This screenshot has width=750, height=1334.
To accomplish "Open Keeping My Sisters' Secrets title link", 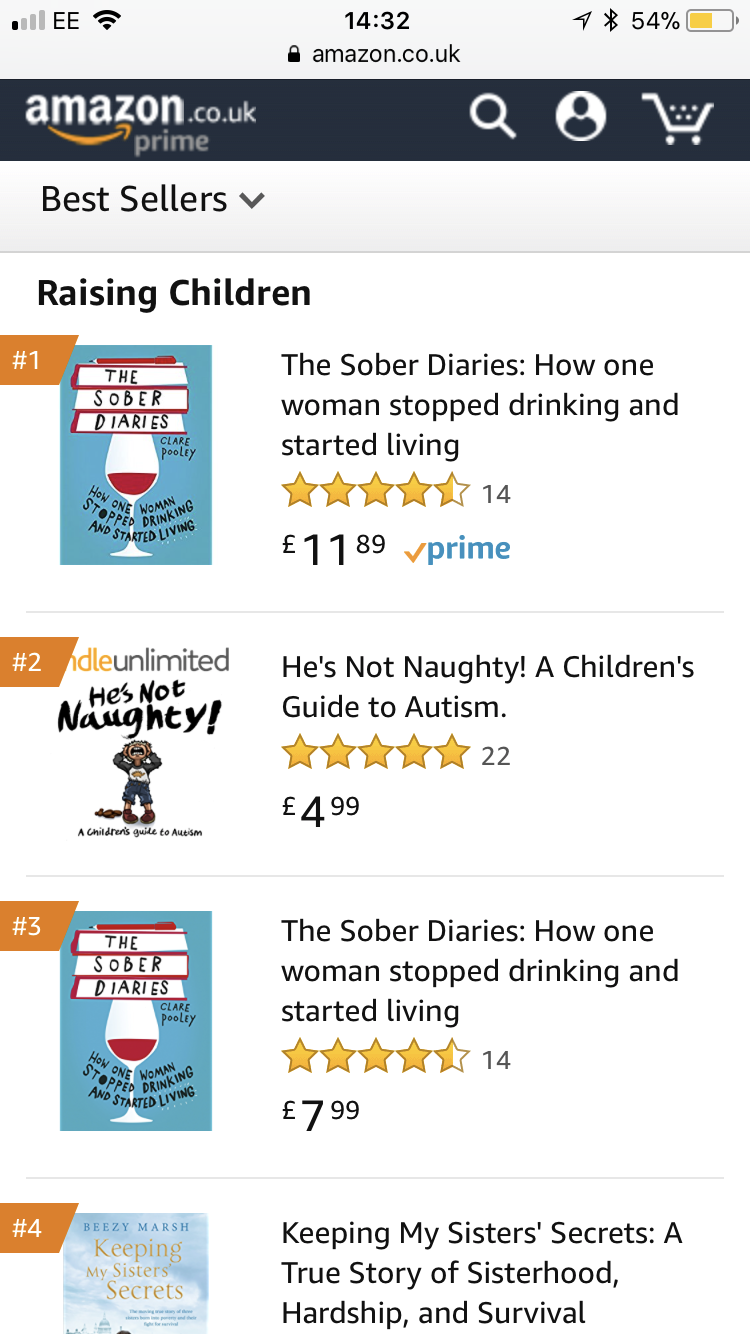I will click(482, 1272).
